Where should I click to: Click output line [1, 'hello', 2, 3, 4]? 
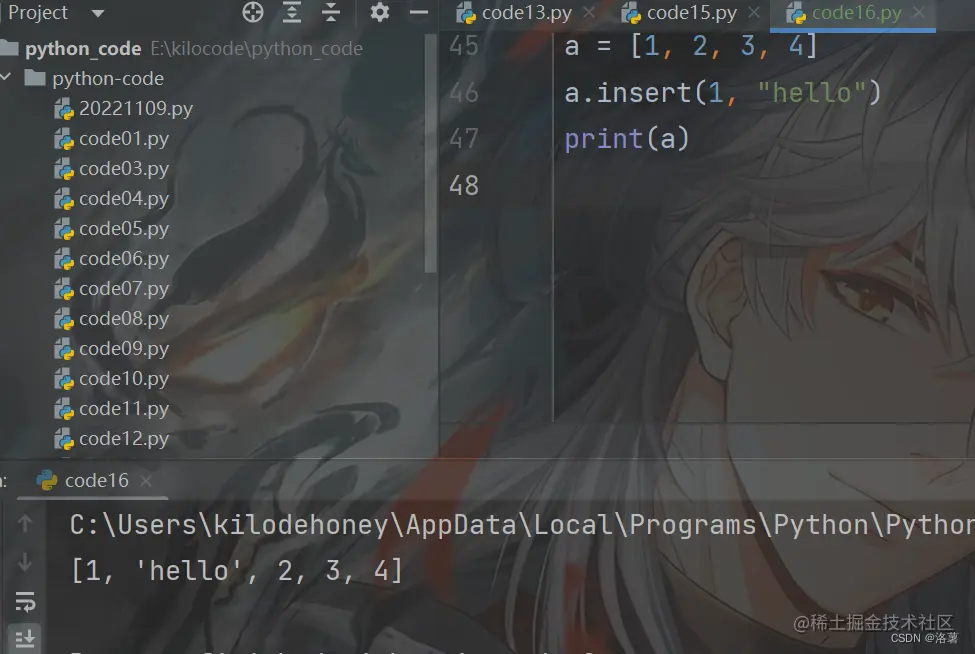[237, 571]
